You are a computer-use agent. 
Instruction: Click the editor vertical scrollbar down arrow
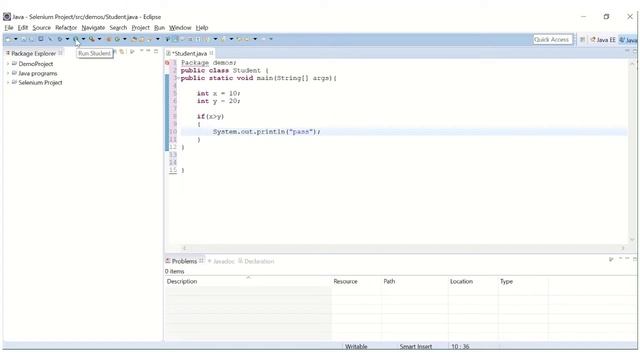632,240
